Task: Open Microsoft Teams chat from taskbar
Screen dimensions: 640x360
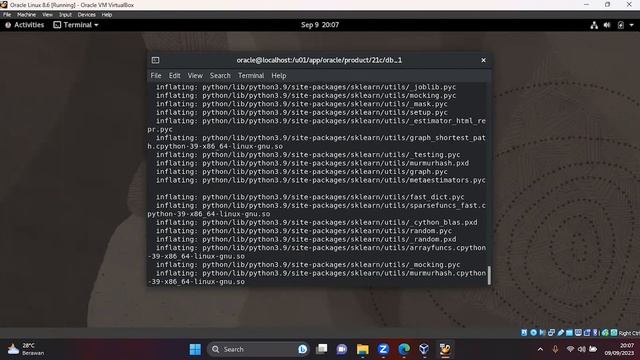Action: [342, 349]
